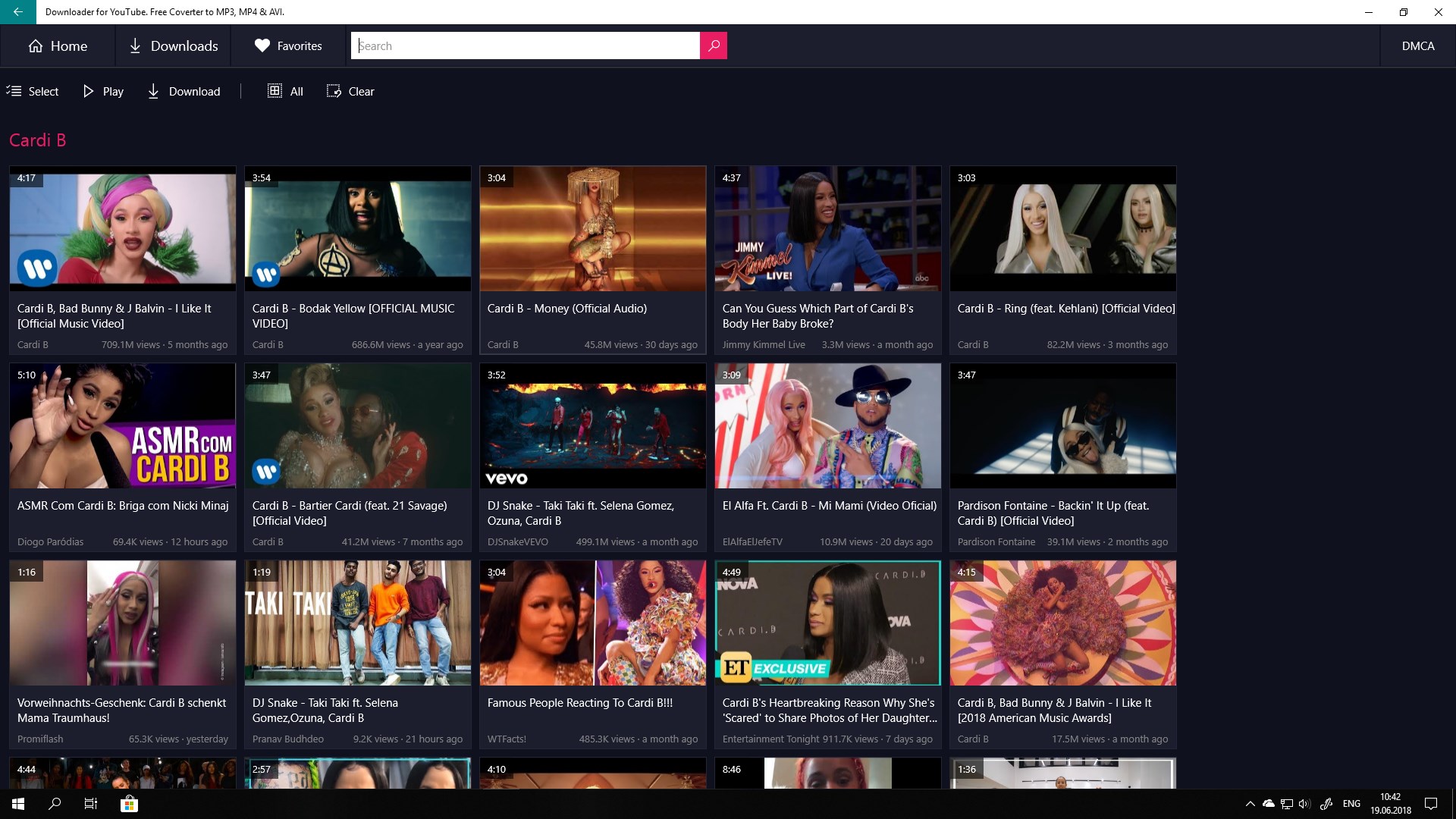Open the Backin' It Up video thumbnail
The height and width of the screenshot is (819, 1456).
pyautogui.click(x=1063, y=425)
